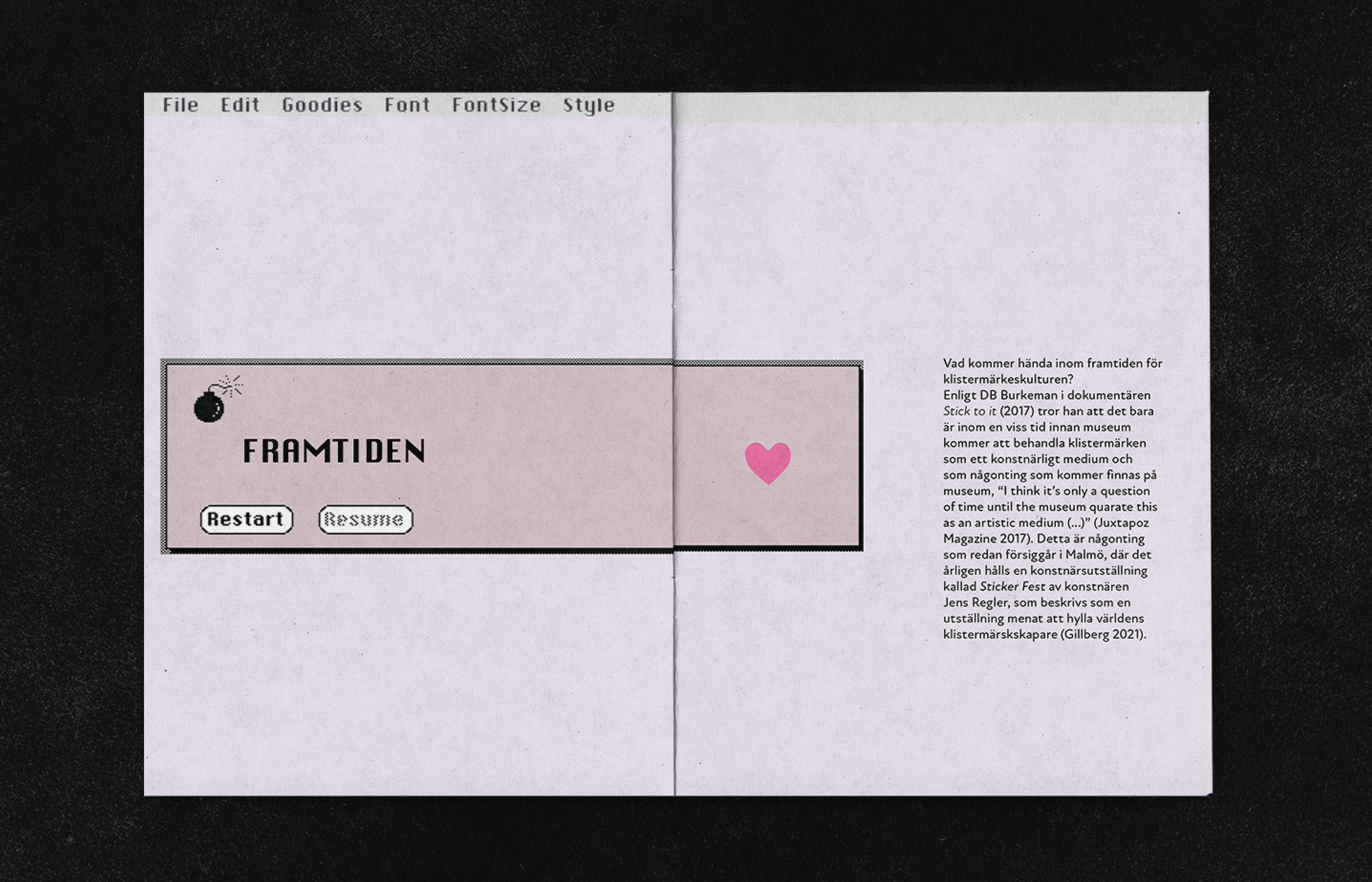
Task: Open the Goodies menu
Action: 322,105
